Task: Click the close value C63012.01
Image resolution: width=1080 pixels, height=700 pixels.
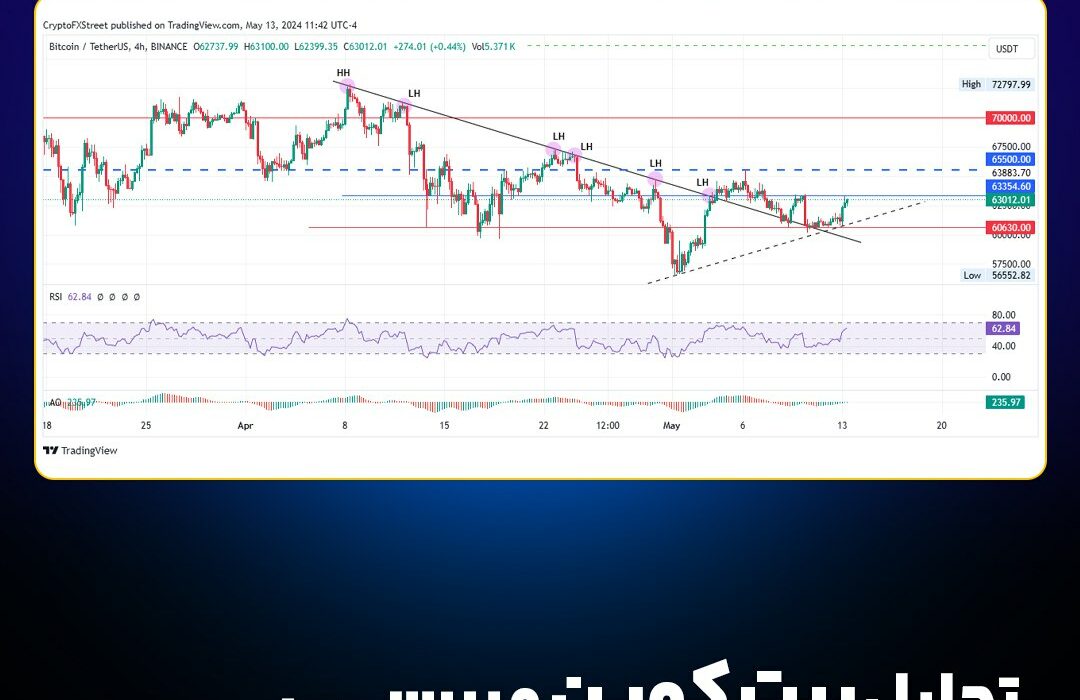Action: pyautogui.click(x=365, y=47)
